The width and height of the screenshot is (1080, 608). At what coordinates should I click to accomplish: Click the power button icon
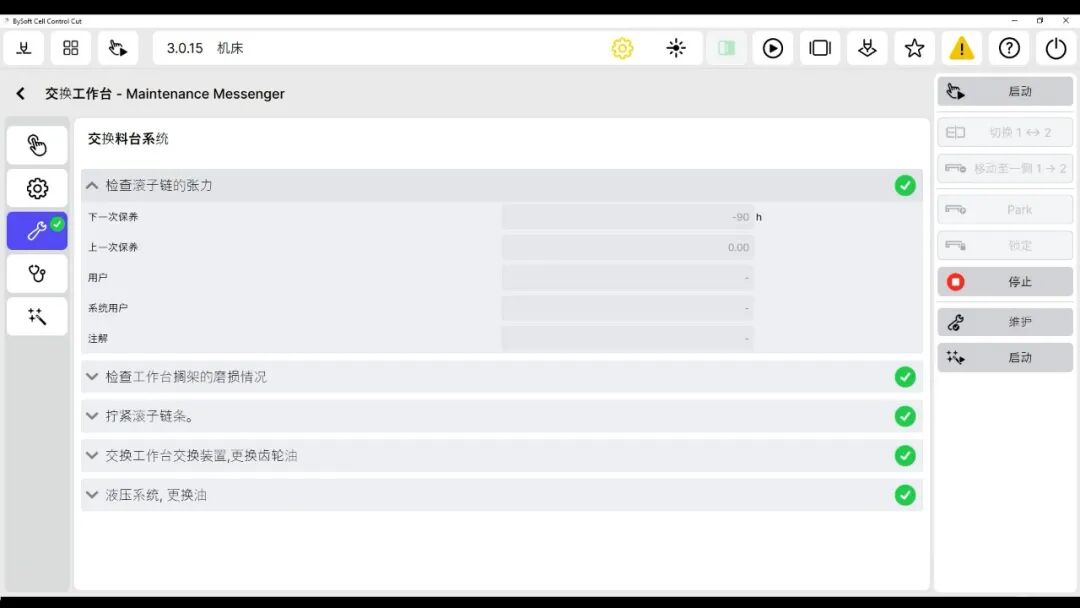click(x=1056, y=48)
